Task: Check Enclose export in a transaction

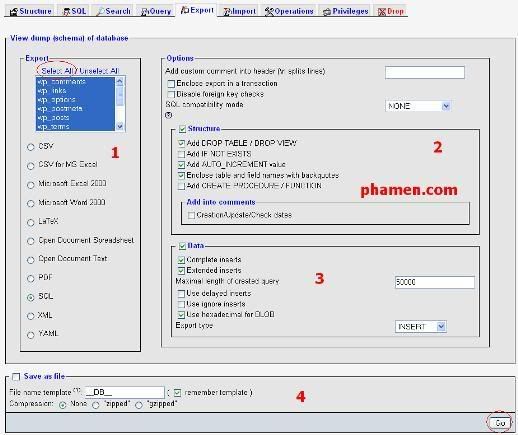Action: point(171,84)
